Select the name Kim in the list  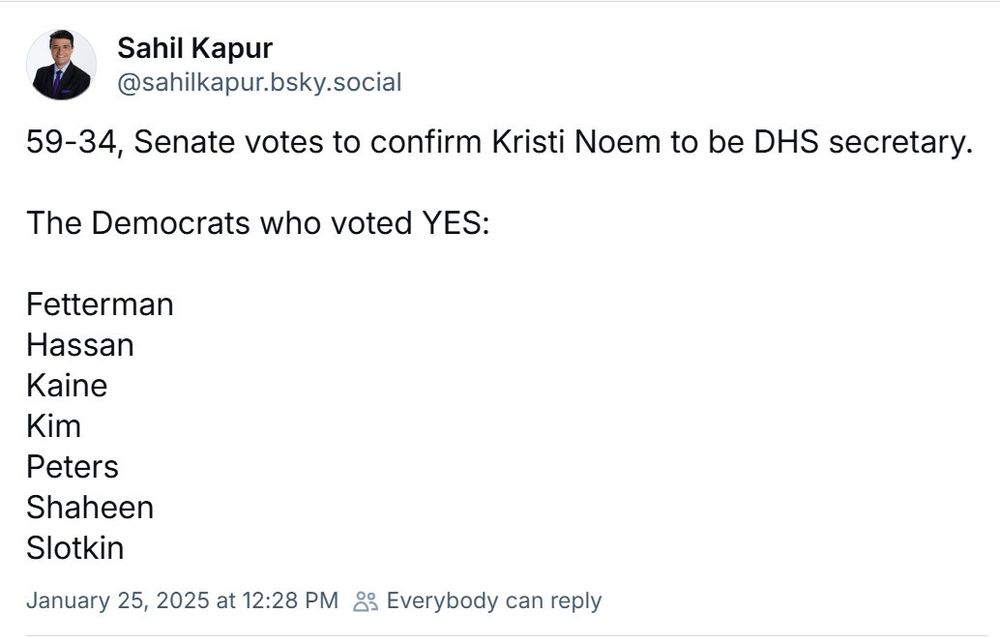point(54,426)
